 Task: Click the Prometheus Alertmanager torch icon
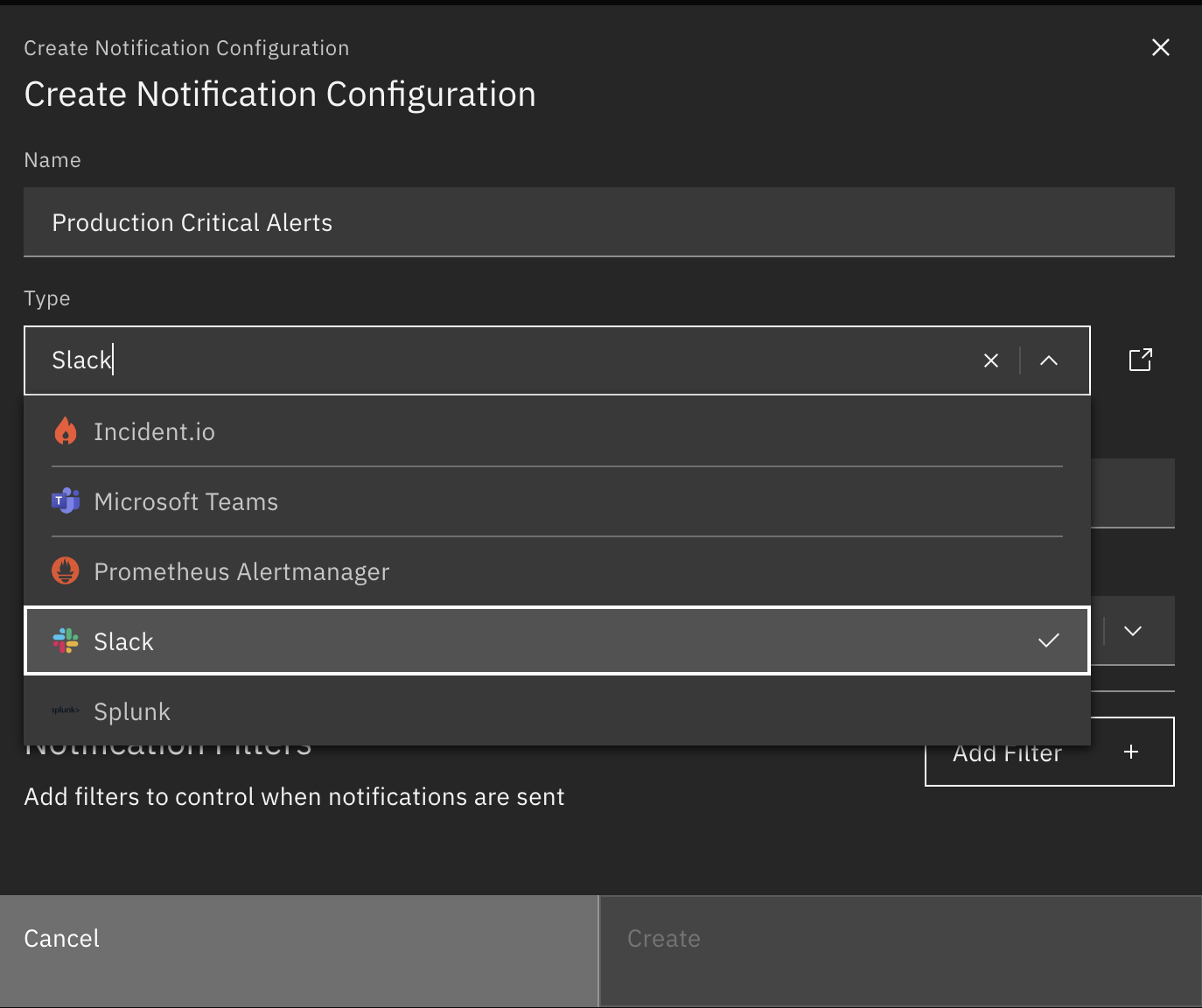pyautogui.click(x=66, y=571)
